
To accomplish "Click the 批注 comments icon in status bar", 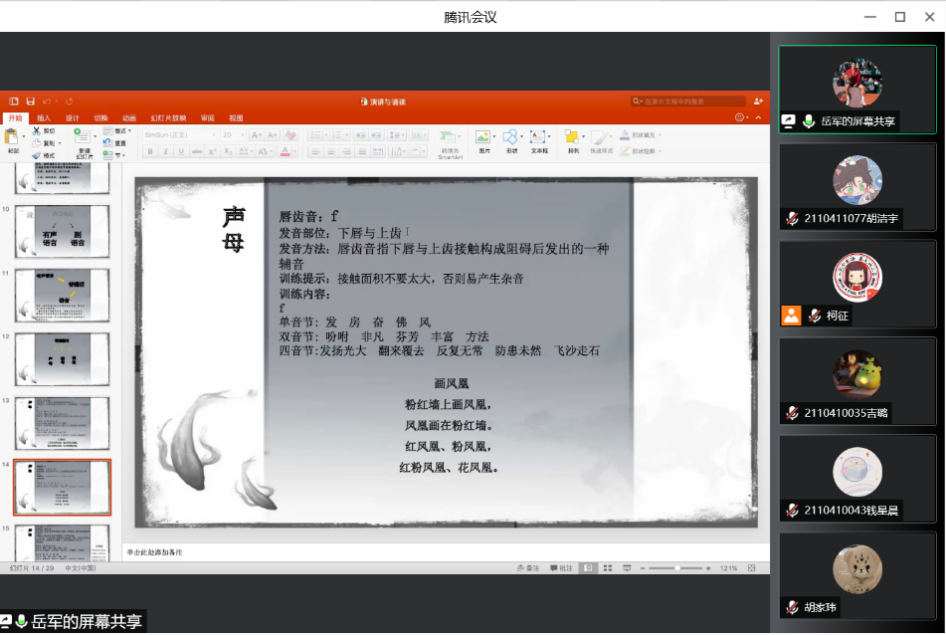I will (x=560, y=568).
